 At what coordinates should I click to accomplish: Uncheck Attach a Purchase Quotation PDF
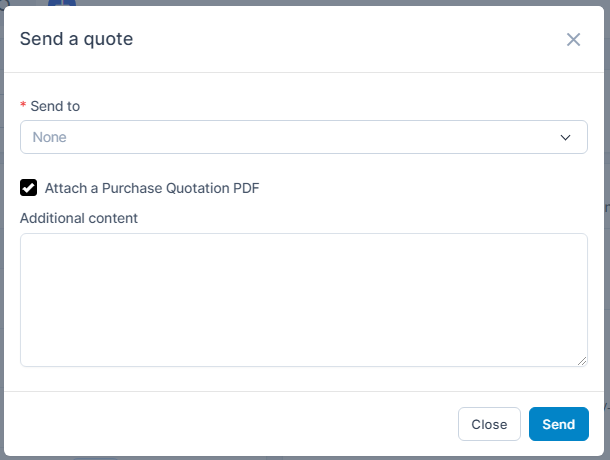pyautogui.click(x=29, y=187)
